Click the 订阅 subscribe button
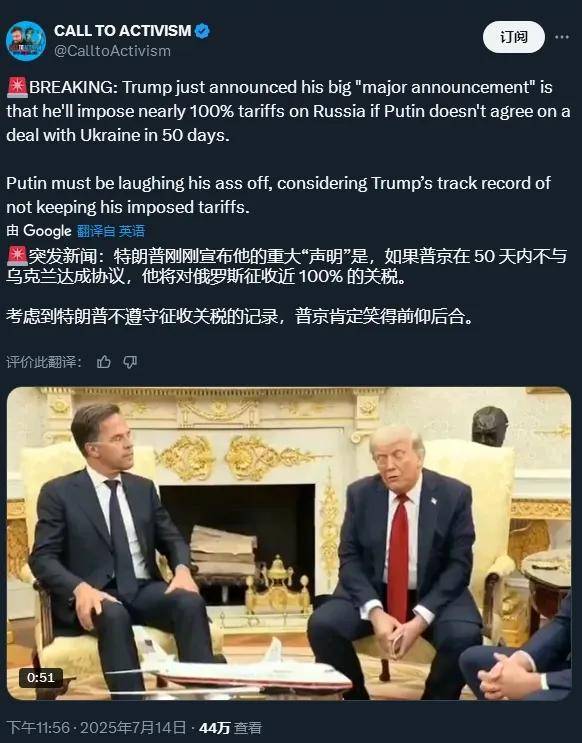This screenshot has height=743, width=582. click(514, 37)
